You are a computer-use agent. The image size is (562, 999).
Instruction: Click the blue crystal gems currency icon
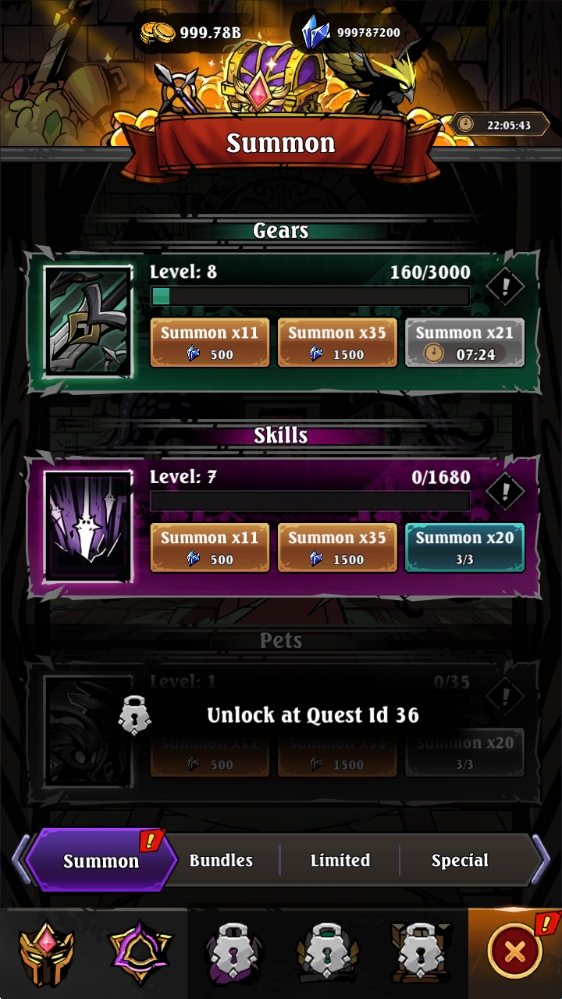(x=315, y=32)
